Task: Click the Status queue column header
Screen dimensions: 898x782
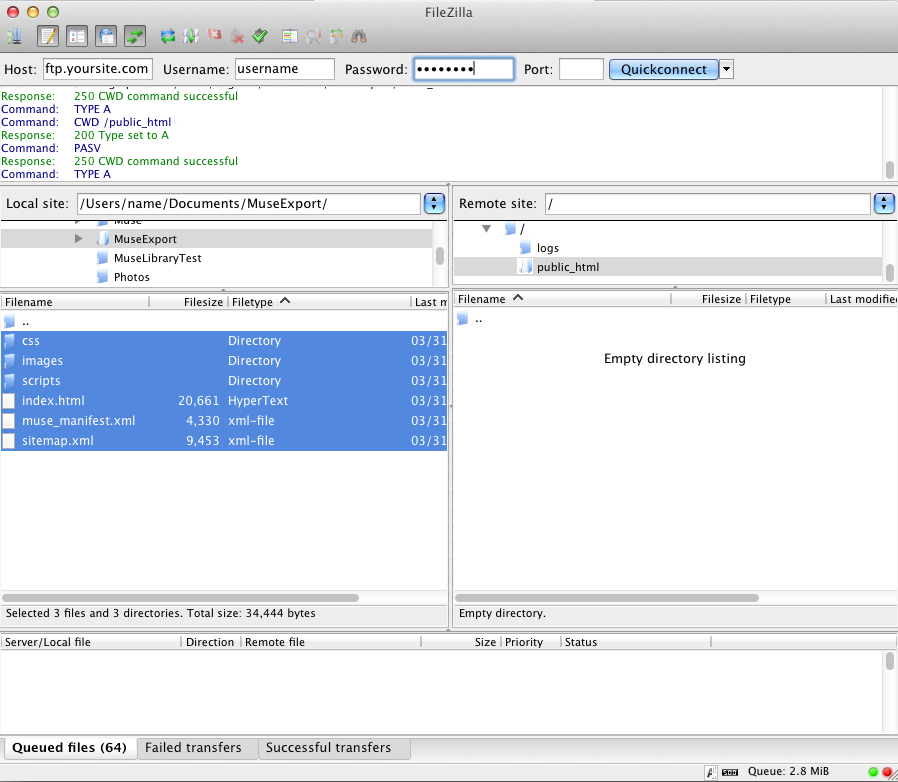Action: (x=635, y=642)
